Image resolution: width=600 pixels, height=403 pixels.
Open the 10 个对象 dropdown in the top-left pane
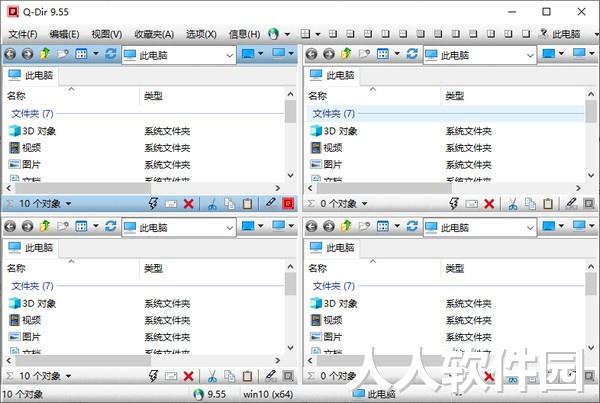point(44,204)
